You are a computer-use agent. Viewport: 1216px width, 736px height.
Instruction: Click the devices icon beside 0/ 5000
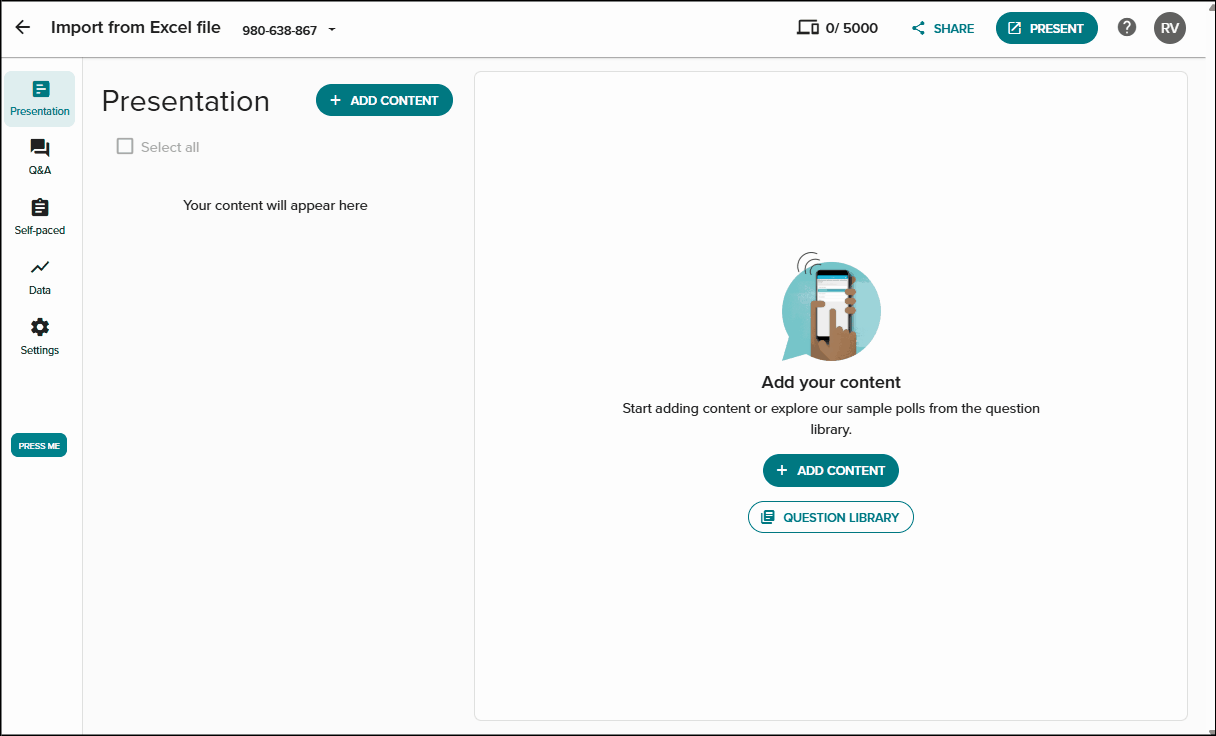point(807,28)
